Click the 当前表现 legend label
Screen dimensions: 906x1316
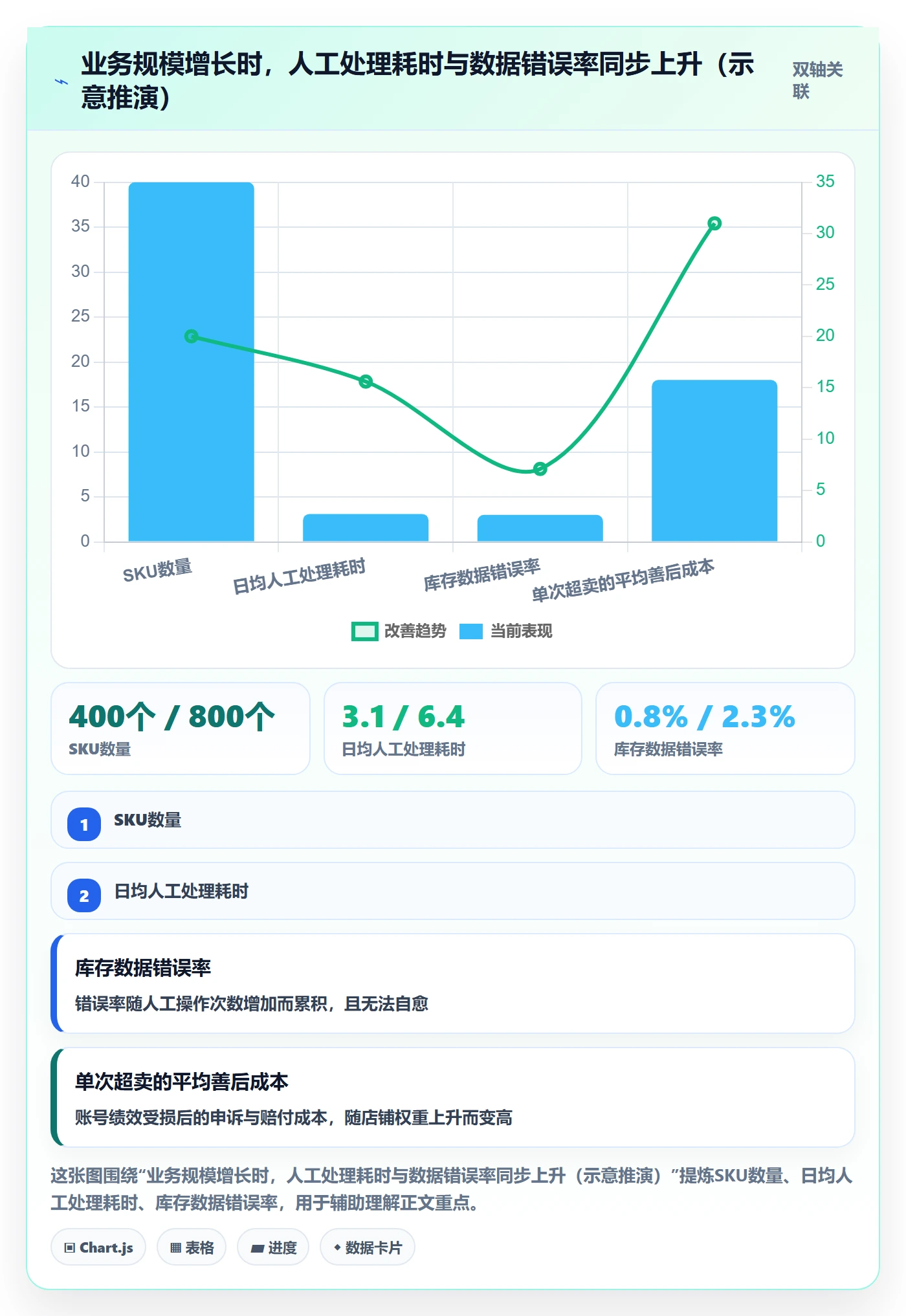521,631
